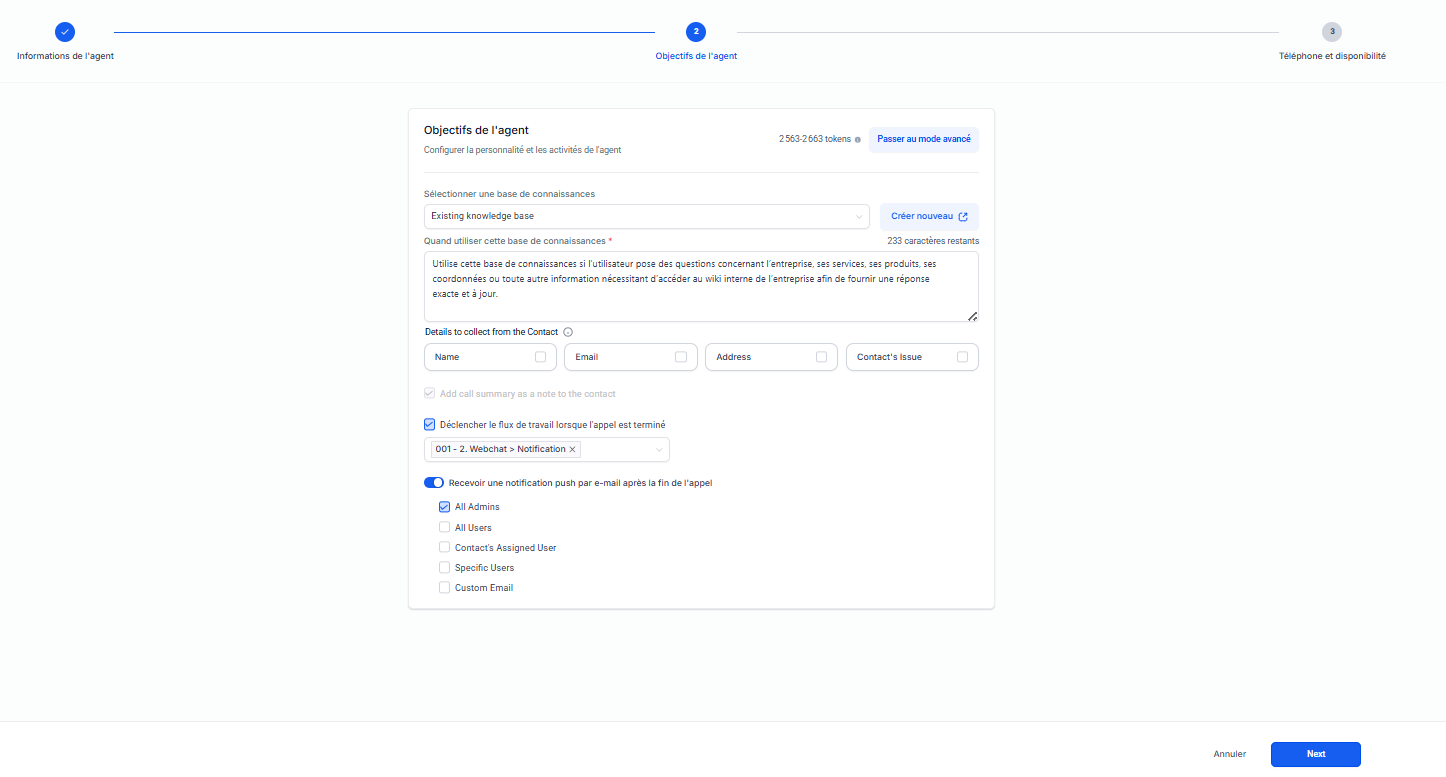Click Passer au mode avancé button
1446x777 pixels.
click(x=923, y=139)
